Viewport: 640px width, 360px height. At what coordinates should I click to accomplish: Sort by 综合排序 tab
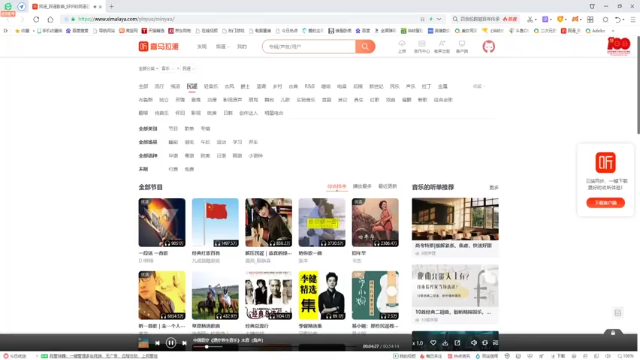pos(336,187)
